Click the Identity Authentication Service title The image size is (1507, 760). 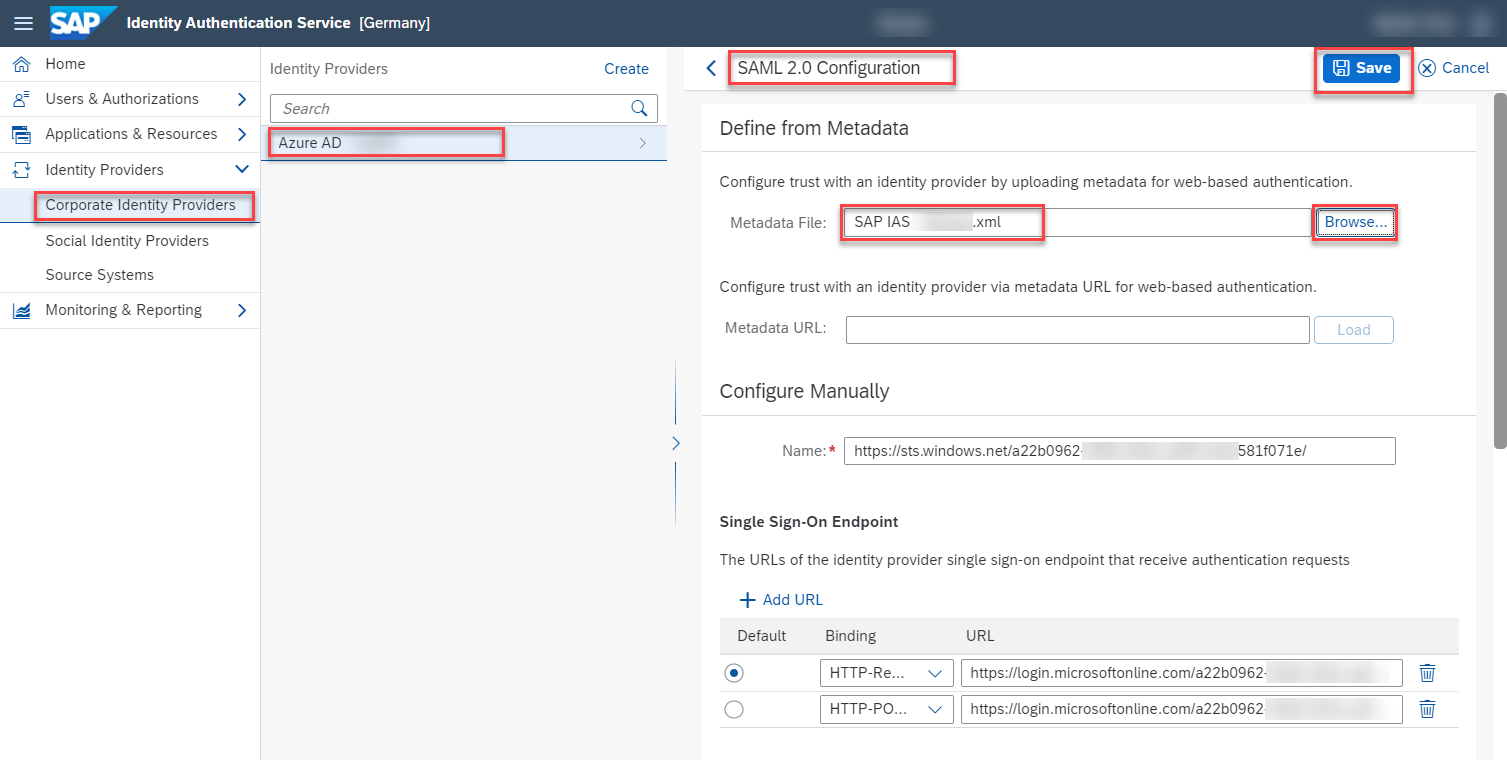(x=239, y=23)
